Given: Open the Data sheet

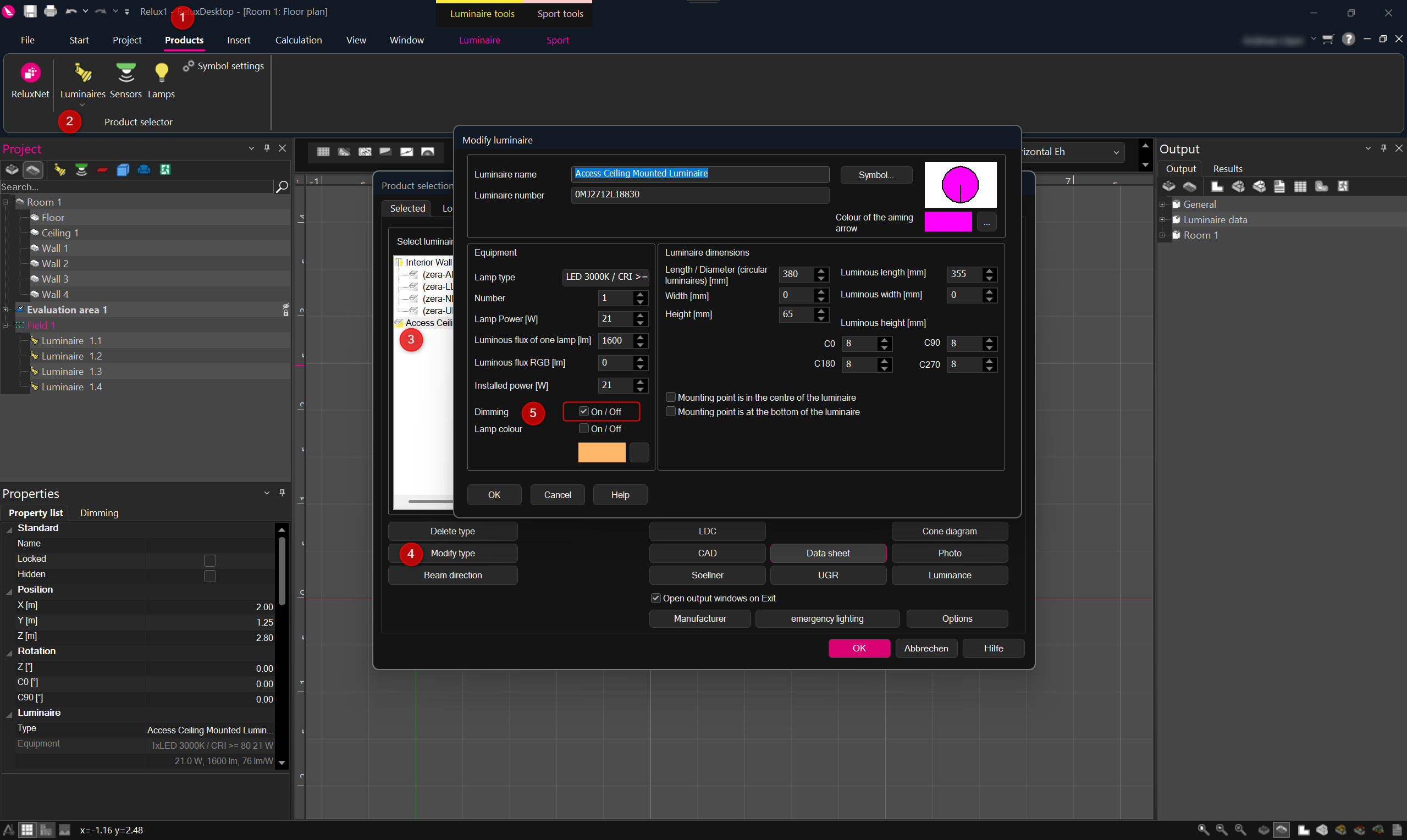Looking at the screenshot, I should tap(828, 553).
